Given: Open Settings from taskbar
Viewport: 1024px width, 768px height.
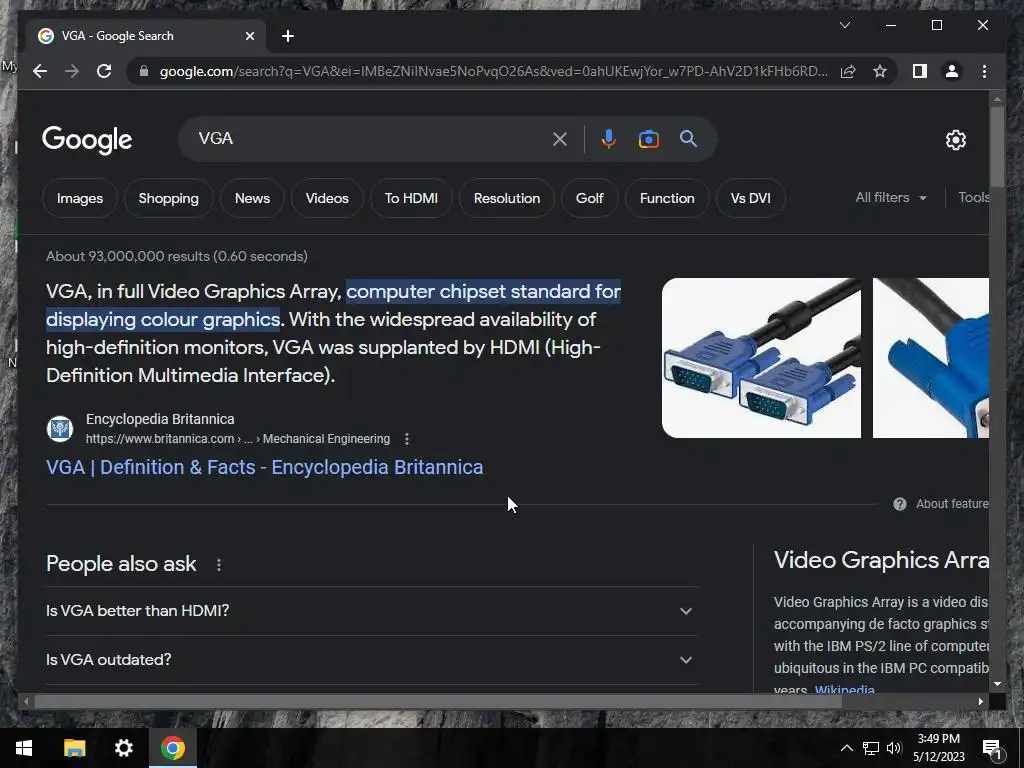Looking at the screenshot, I should [x=123, y=748].
